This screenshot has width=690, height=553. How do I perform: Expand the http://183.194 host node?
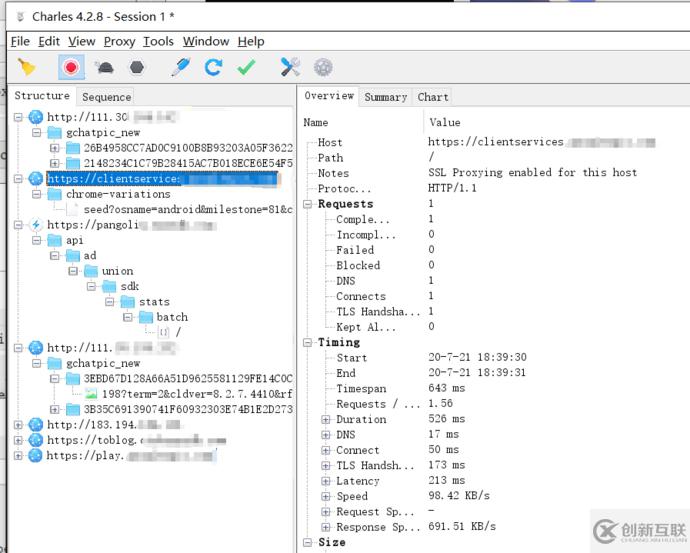click(x=18, y=425)
